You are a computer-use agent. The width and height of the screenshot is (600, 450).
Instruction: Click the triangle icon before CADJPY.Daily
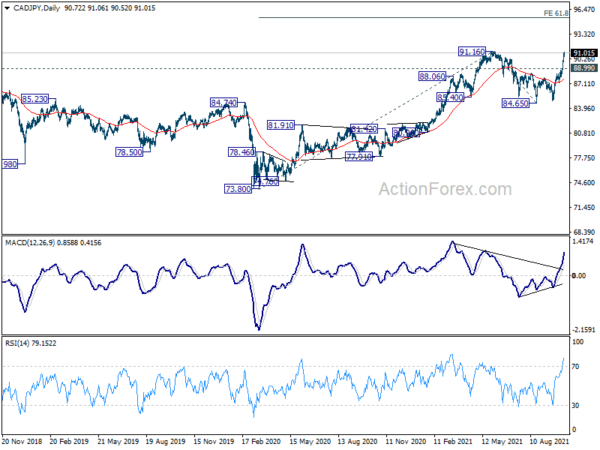(7, 8)
